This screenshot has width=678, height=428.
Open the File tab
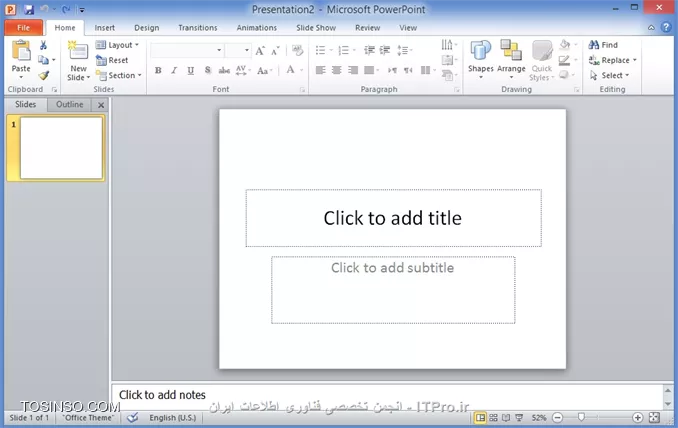(24, 28)
